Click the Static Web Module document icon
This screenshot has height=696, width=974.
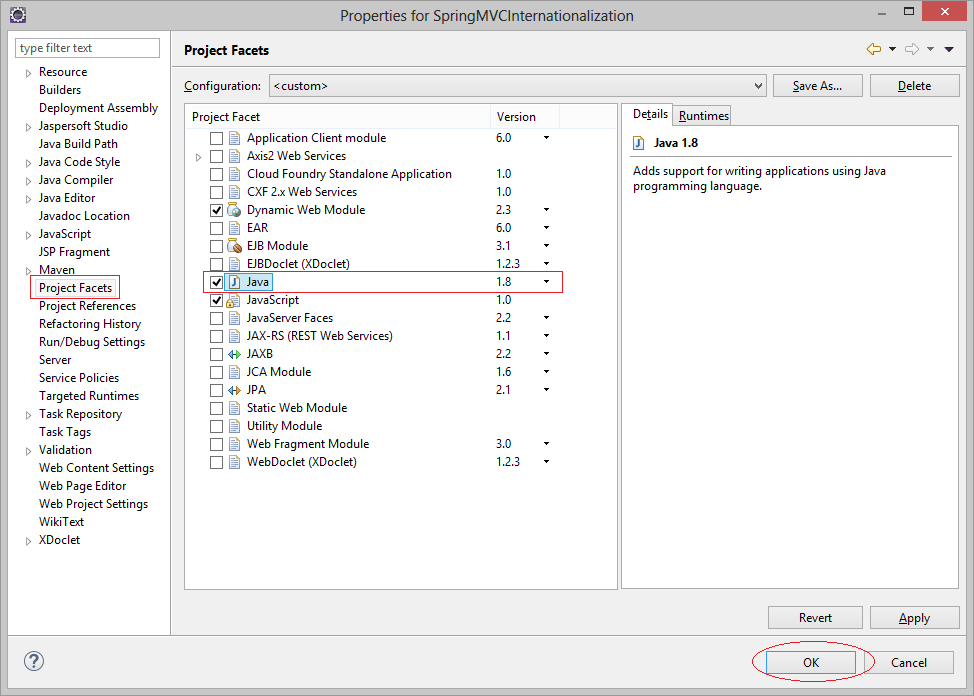pyautogui.click(x=234, y=408)
